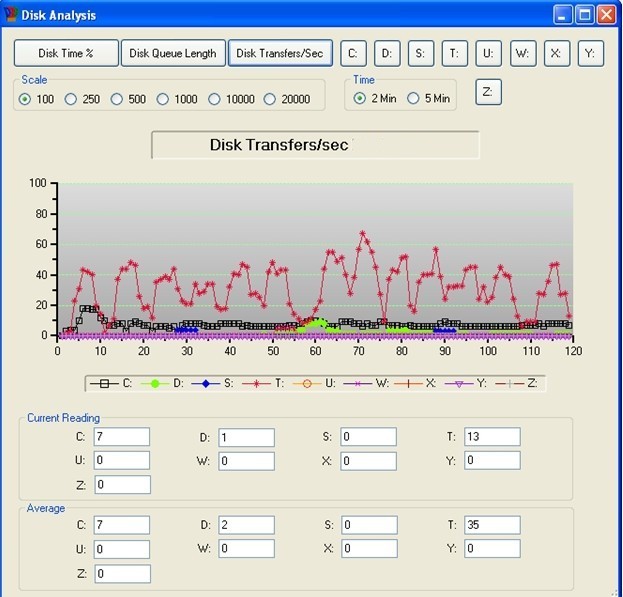623x597 pixels.
Task: Click Average U: field
Action: tap(122, 549)
